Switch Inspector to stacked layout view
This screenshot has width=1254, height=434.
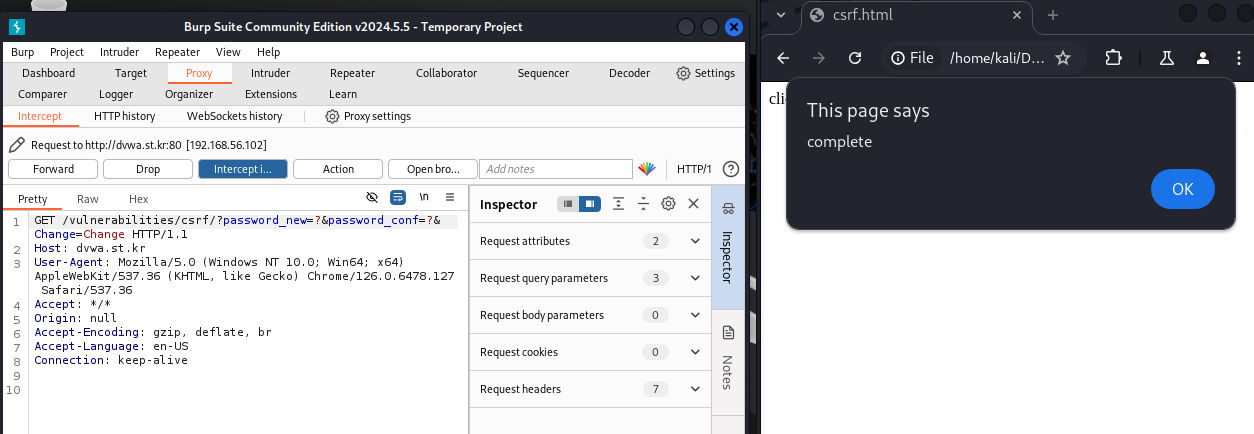click(x=568, y=204)
